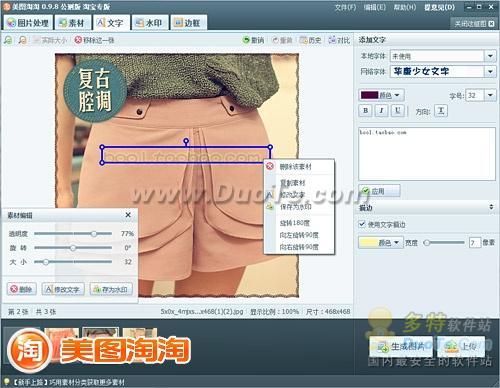Switch text direction with T icon
500x388 pixels.
click(441, 111)
